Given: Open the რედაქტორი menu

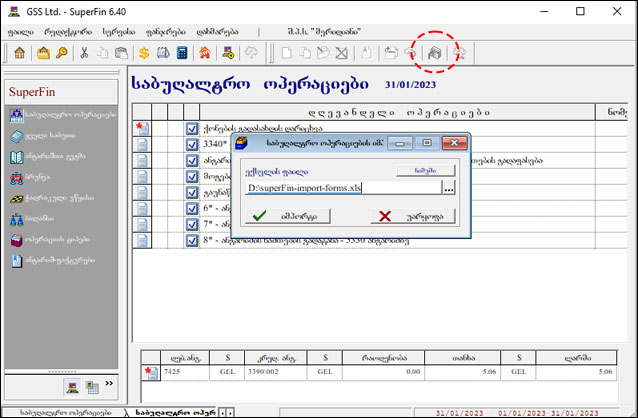Looking at the screenshot, I should (68, 32).
